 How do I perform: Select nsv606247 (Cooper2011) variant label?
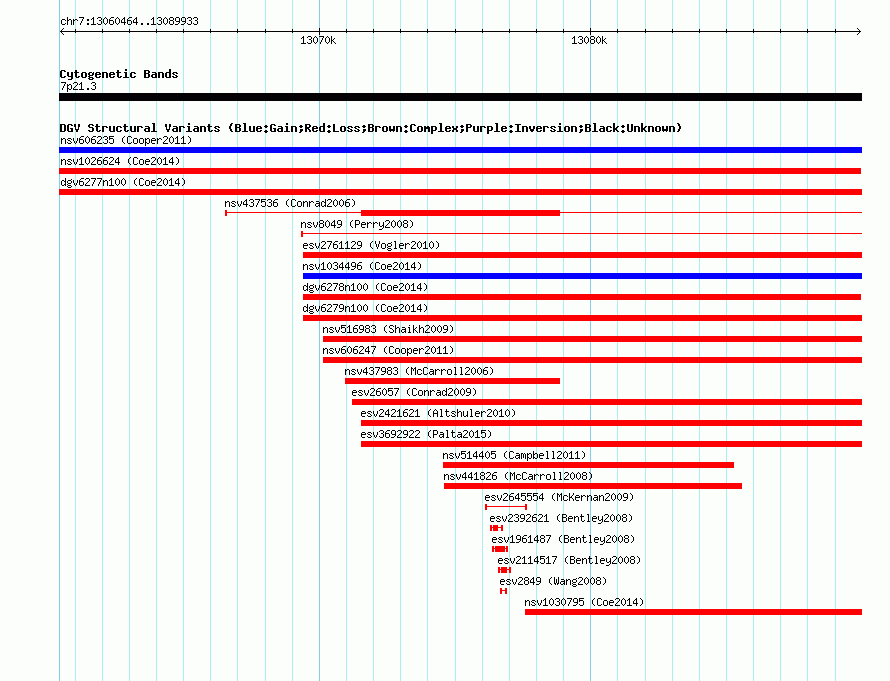click(x=388, y=350)
